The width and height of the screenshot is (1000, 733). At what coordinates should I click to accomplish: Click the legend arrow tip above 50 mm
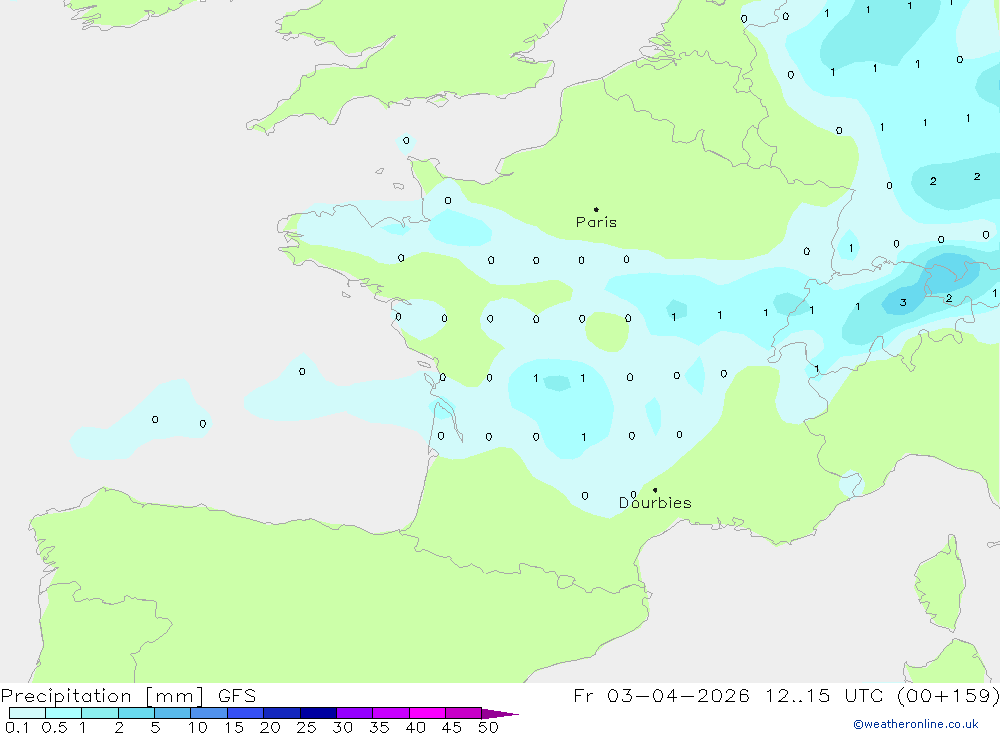pyautogui.click(x=500, y=713)
